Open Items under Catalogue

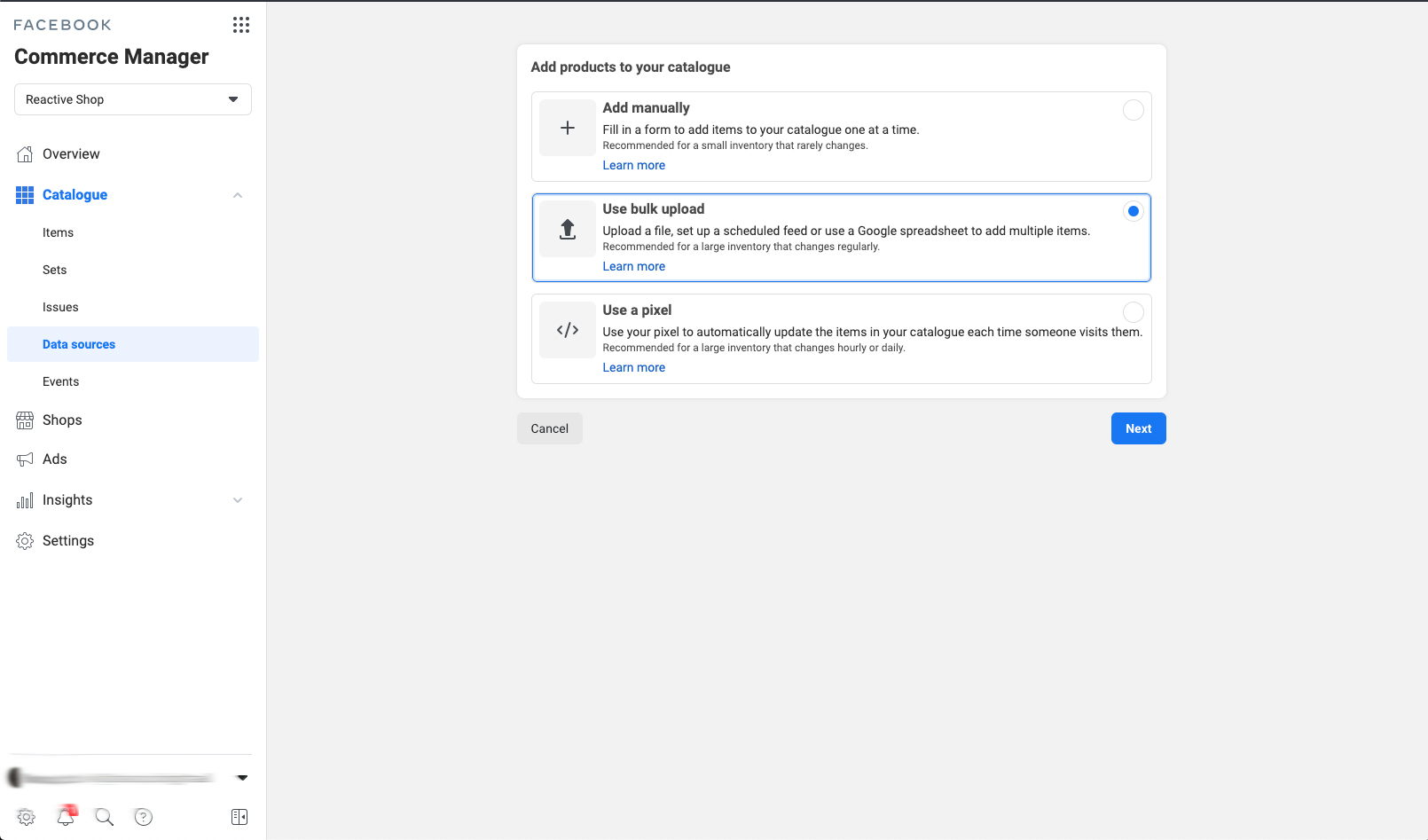(58, 232)
